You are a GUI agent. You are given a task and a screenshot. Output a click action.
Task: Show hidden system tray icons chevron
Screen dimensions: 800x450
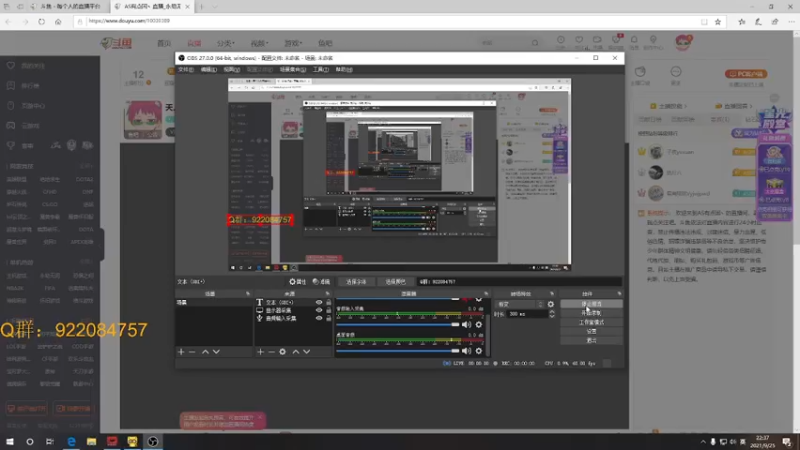coord(703,442)
